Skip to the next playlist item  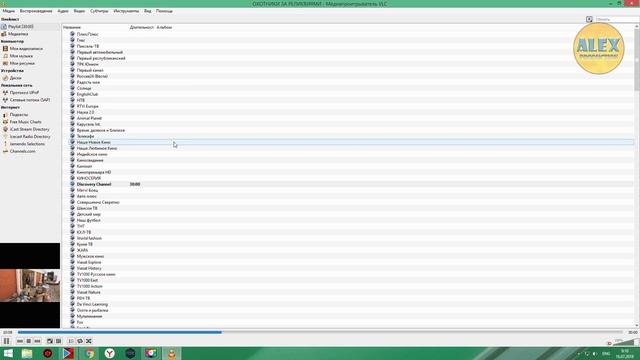point(37,341)
